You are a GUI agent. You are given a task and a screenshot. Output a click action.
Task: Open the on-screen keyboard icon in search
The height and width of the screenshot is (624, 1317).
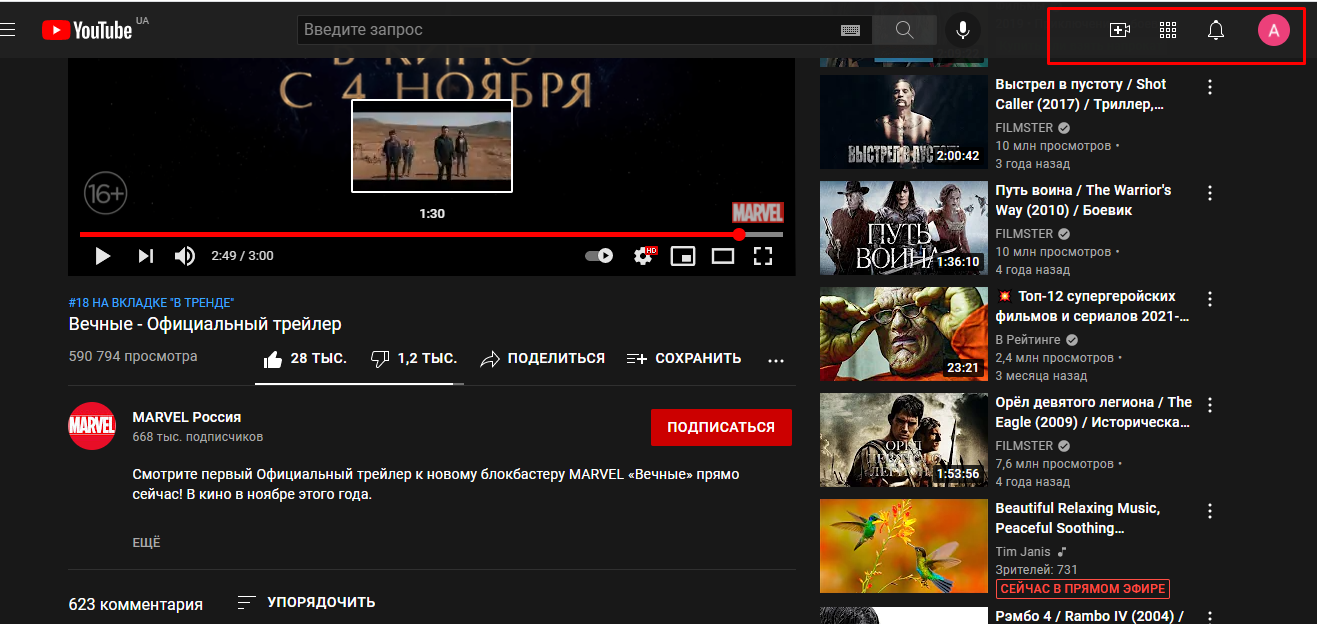pyautogui.click(x=850, y=30)
